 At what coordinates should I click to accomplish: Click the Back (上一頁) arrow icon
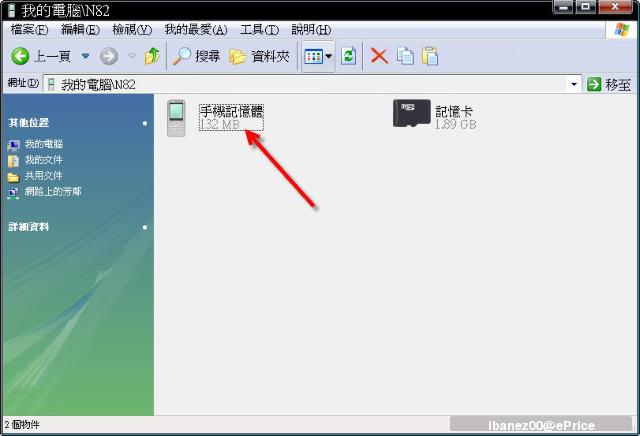click(x=20, y=56)
